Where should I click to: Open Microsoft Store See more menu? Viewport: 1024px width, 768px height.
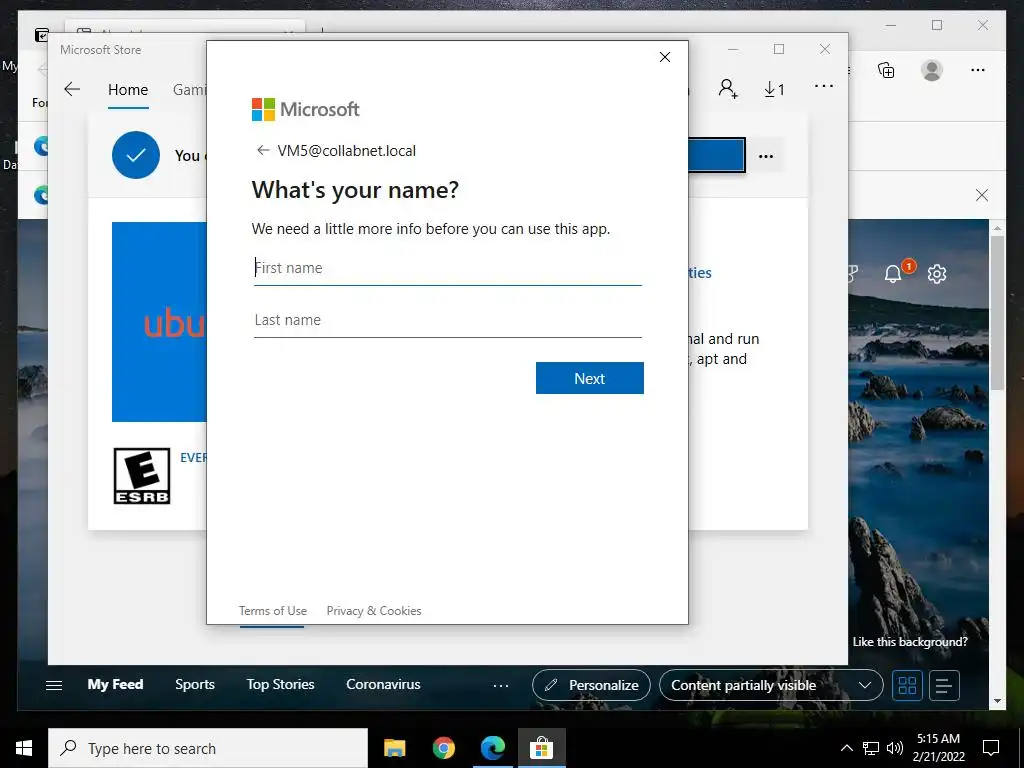(x=824, y=86)
